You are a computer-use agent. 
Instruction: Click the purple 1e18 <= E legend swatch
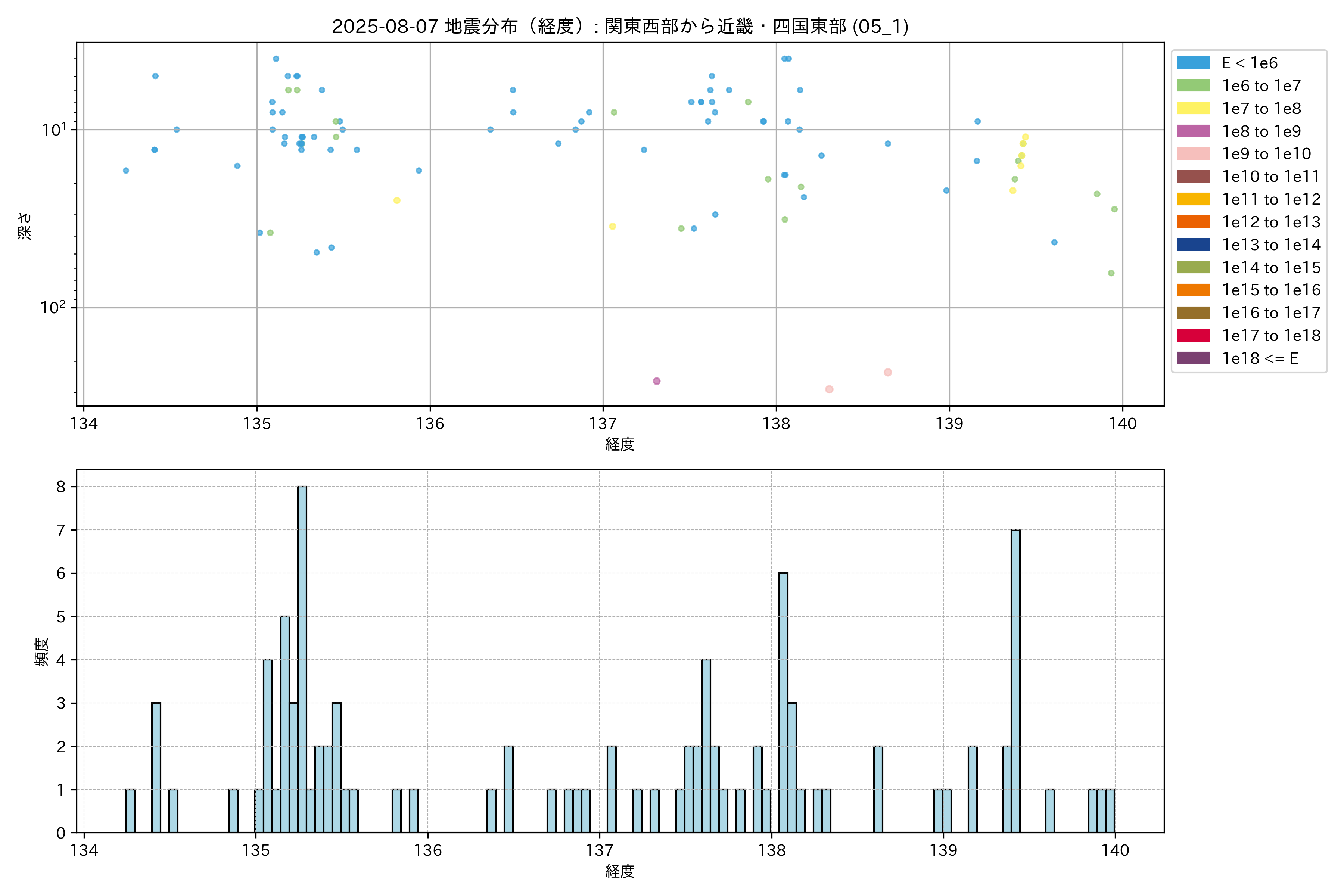point(1192,358)
